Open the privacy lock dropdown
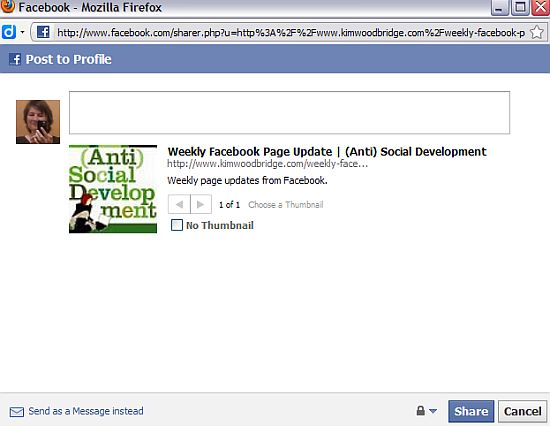Screen dimensions: 550x426 pos(426,411)
